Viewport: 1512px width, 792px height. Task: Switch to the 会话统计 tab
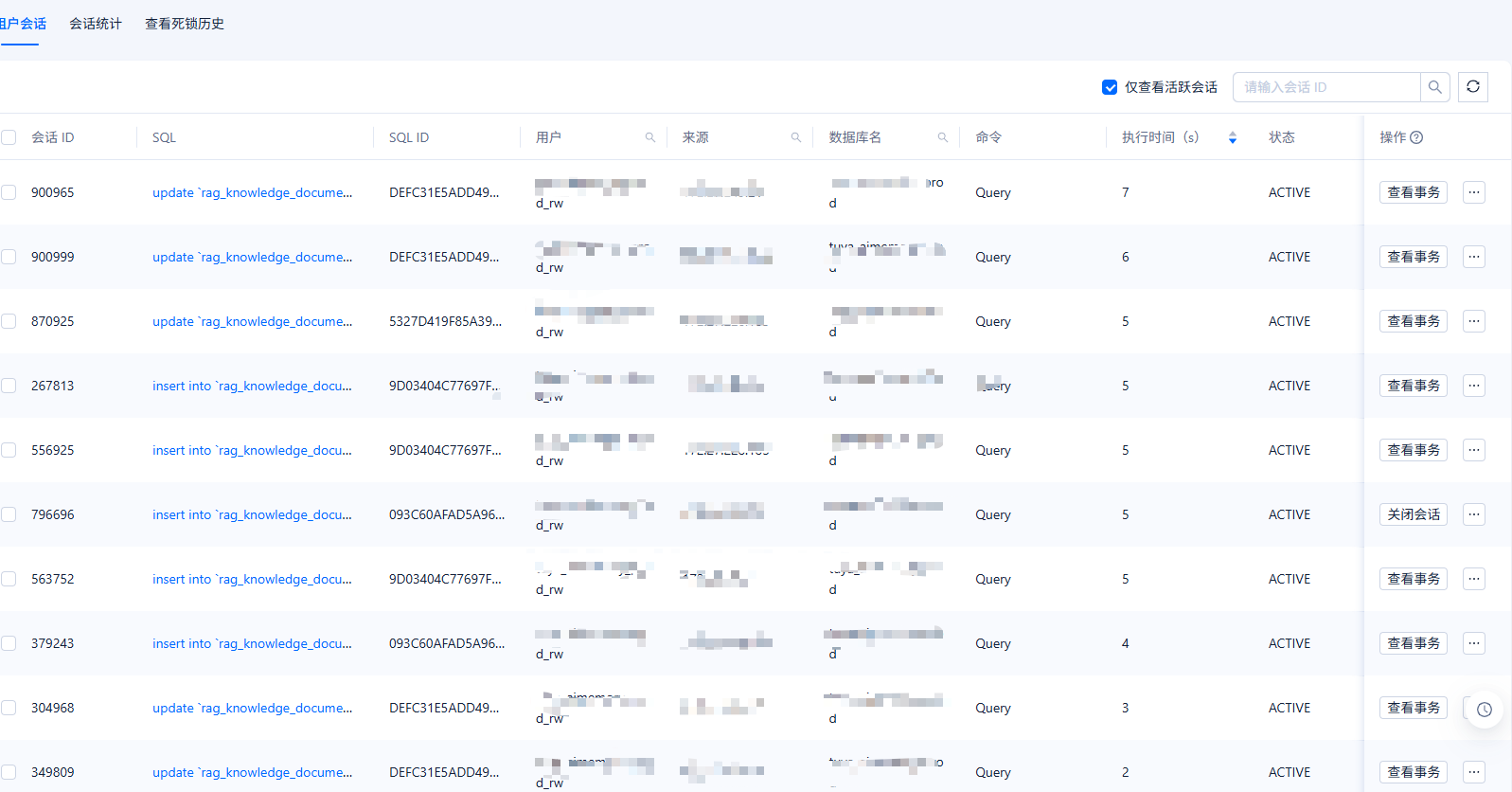pyautogui.click(x=96, y=24)
